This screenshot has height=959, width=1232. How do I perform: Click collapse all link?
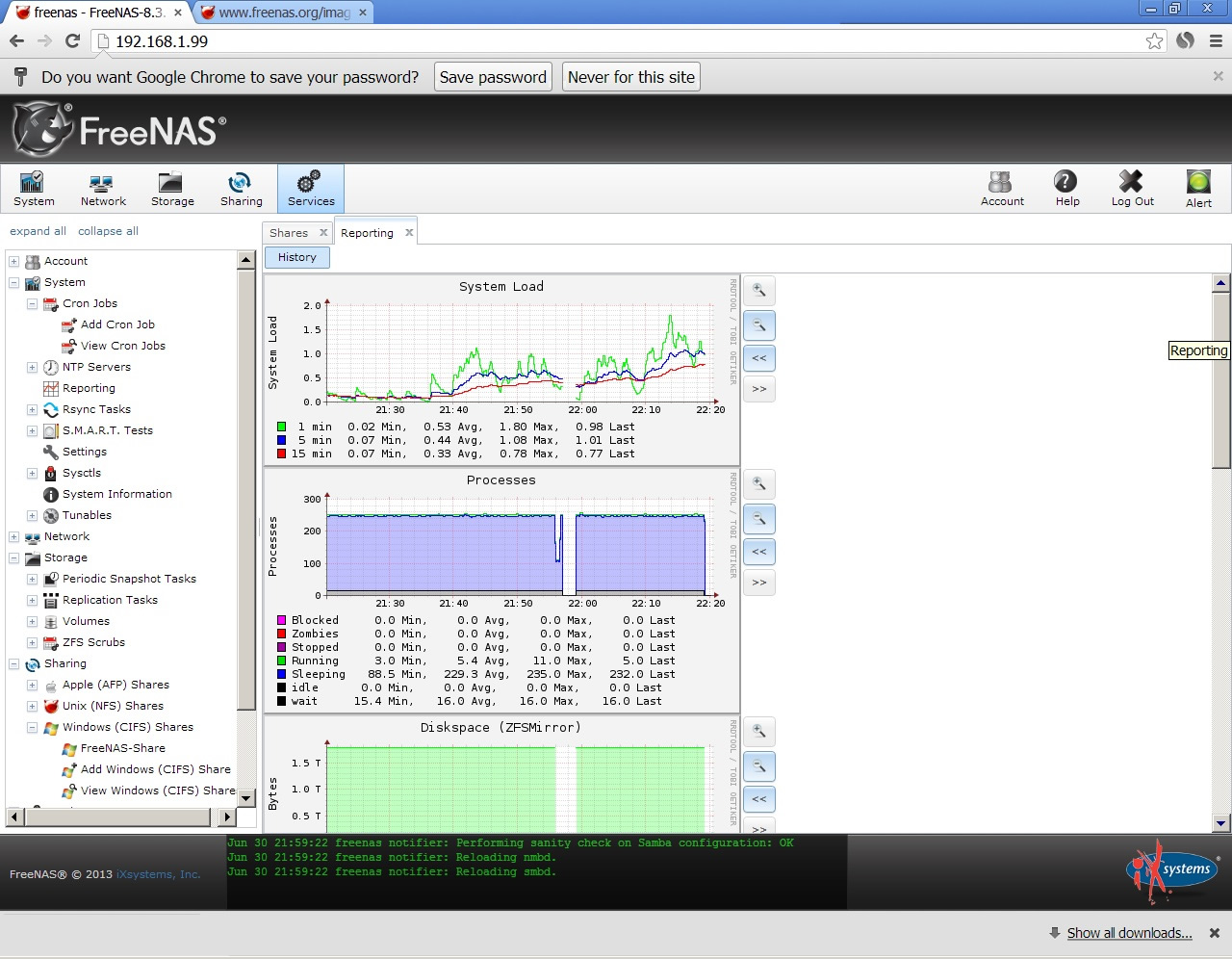[x=108, y=231]
